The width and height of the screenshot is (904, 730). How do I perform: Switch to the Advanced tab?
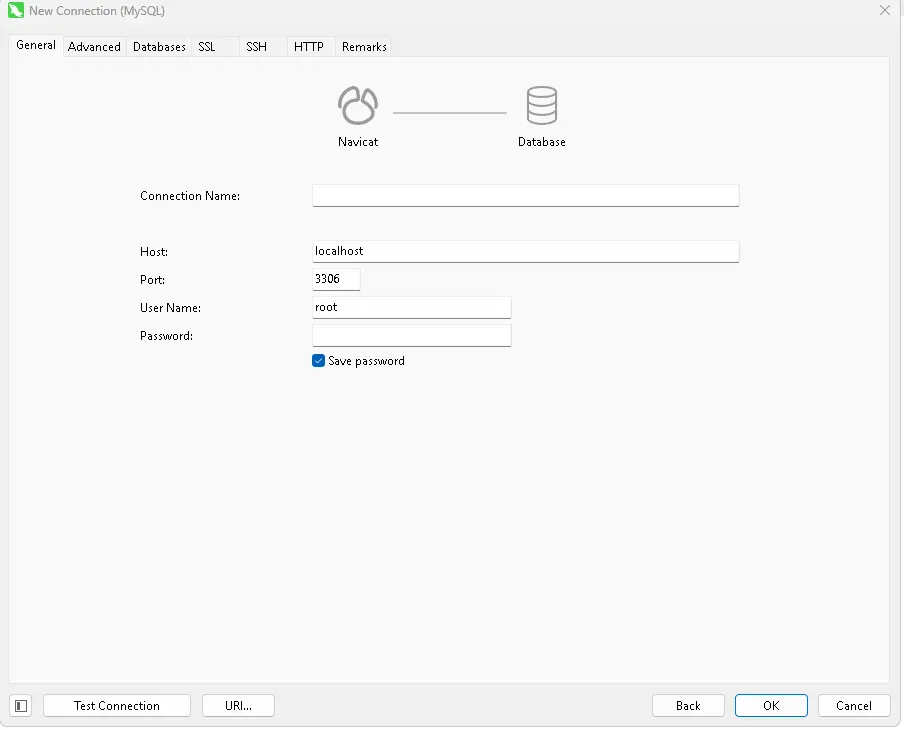tap(94, 47)
